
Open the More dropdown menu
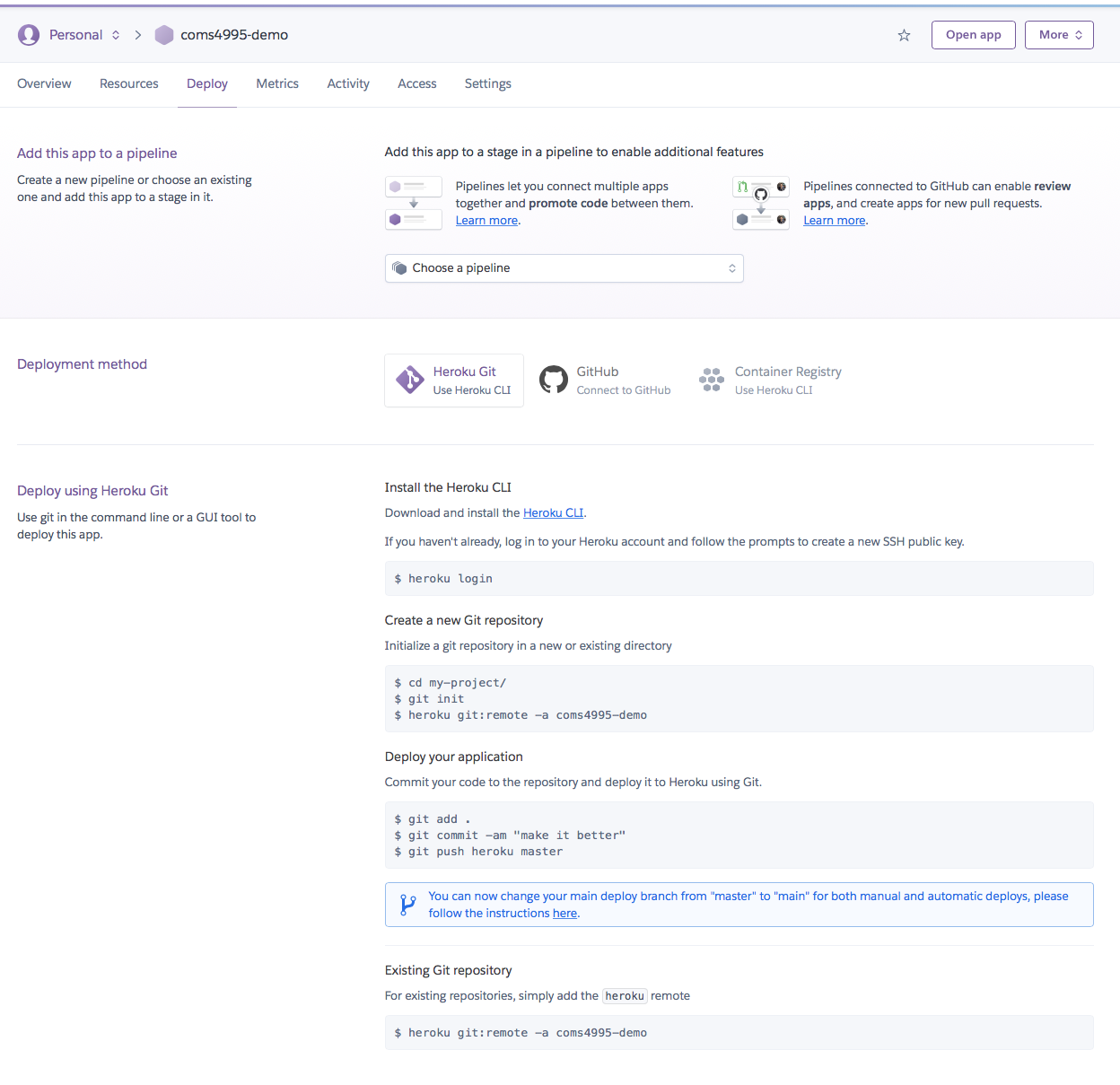pos(1059,35)
